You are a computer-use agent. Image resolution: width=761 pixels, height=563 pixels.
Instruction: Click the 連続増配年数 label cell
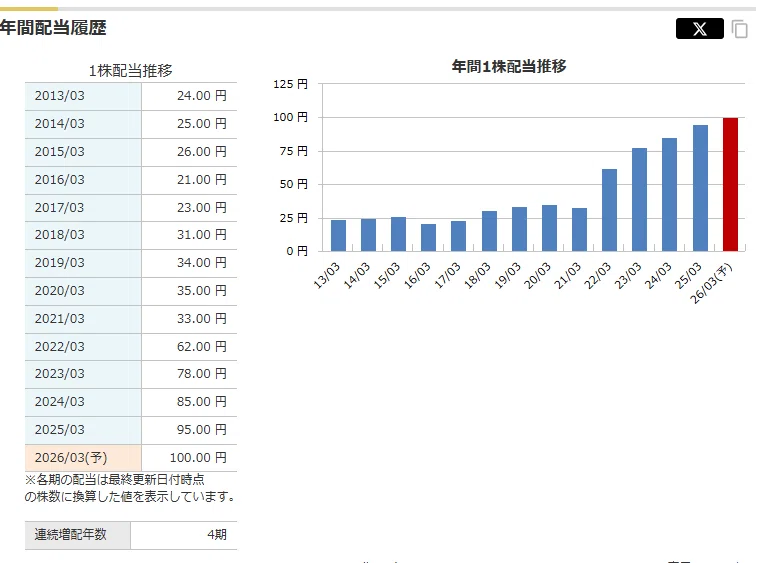[78, 535]
